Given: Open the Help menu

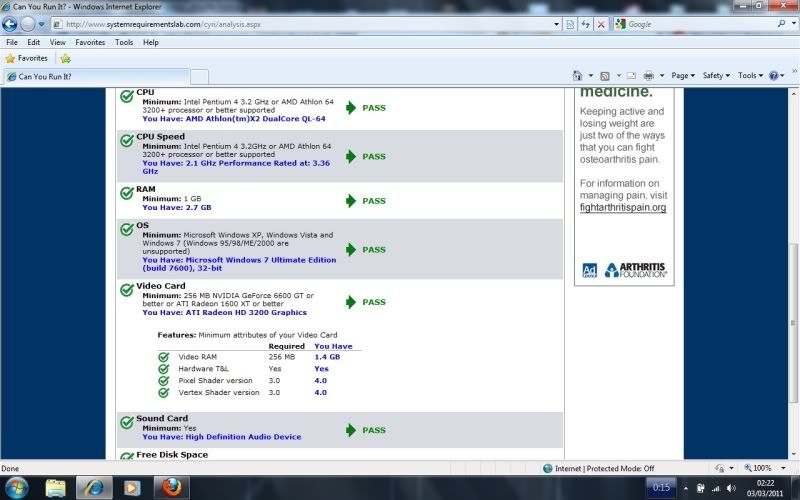Looking at the screenshot, I should click(151, 42).
